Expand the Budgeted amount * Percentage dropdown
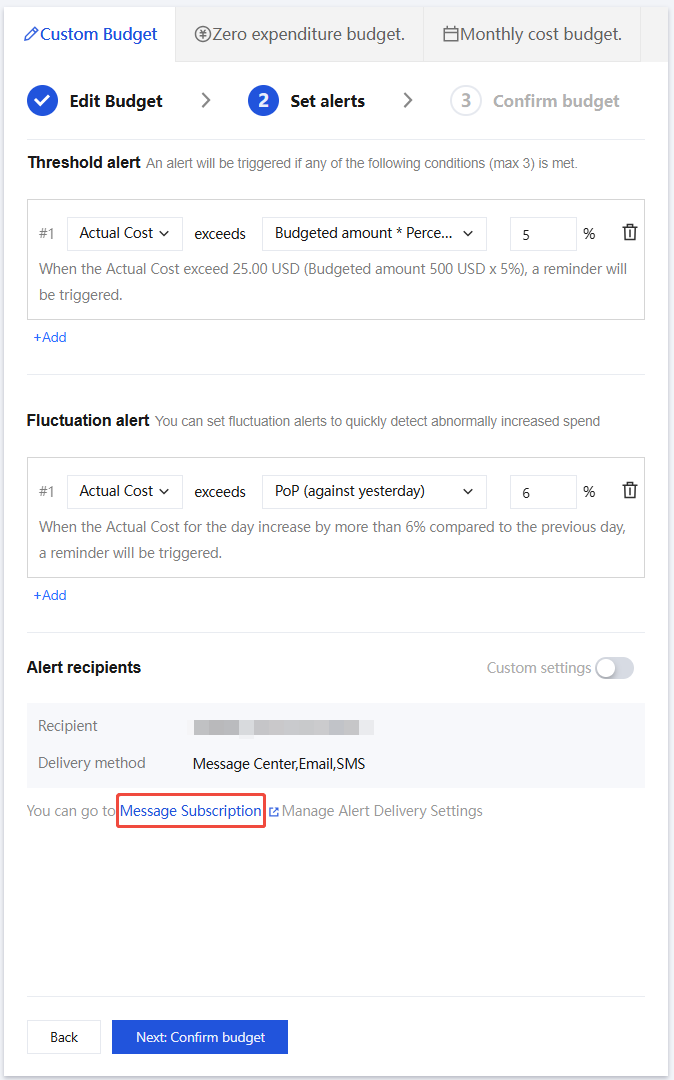Image resolution: width=674 pixels, height=1080 pixels. point(374,233)
